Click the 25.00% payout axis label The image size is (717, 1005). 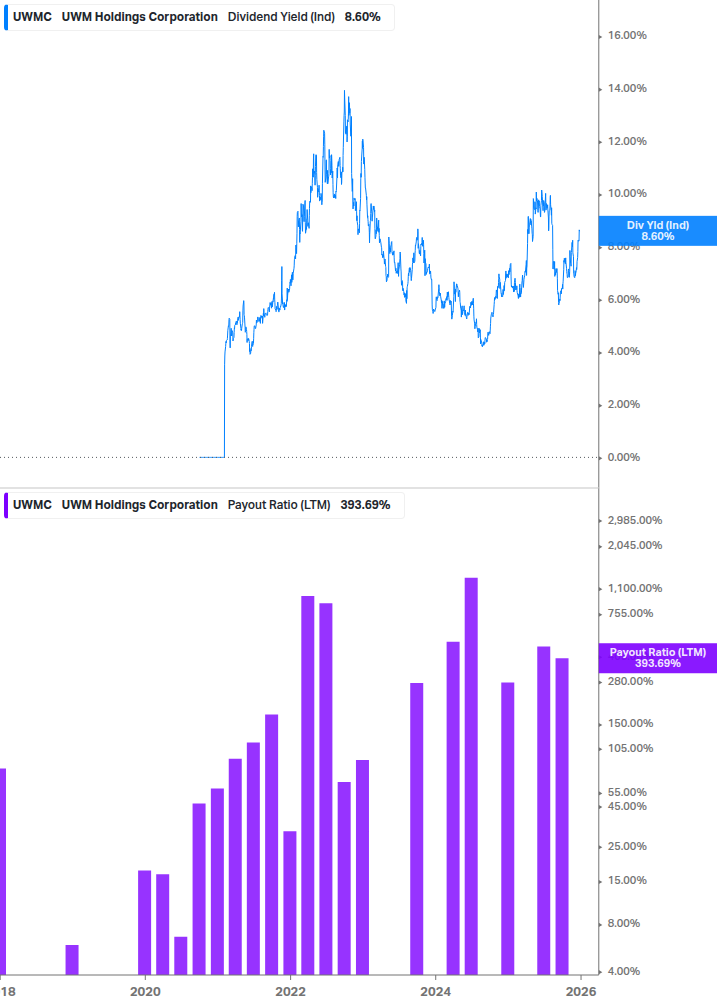(627, 847)
